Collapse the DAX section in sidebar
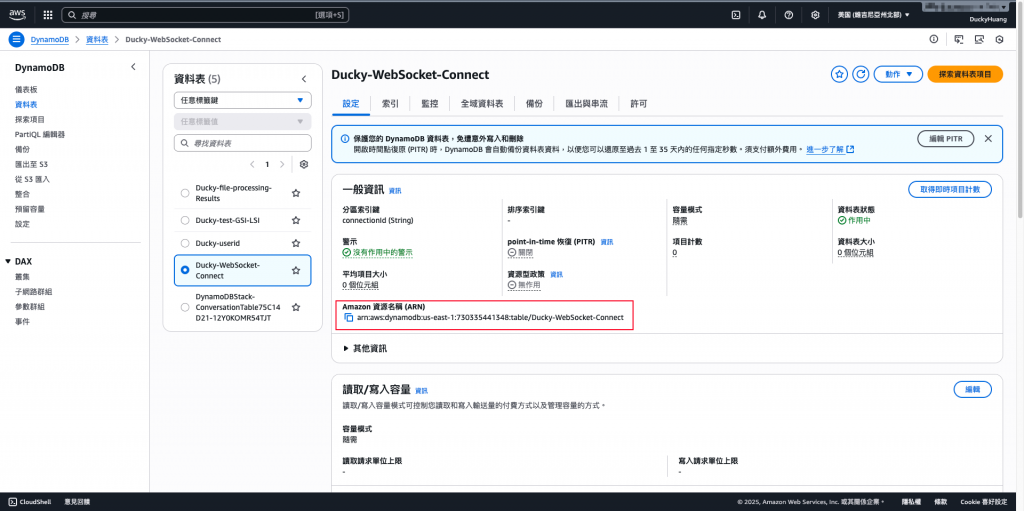1024x511 pixels. [8, 261]
